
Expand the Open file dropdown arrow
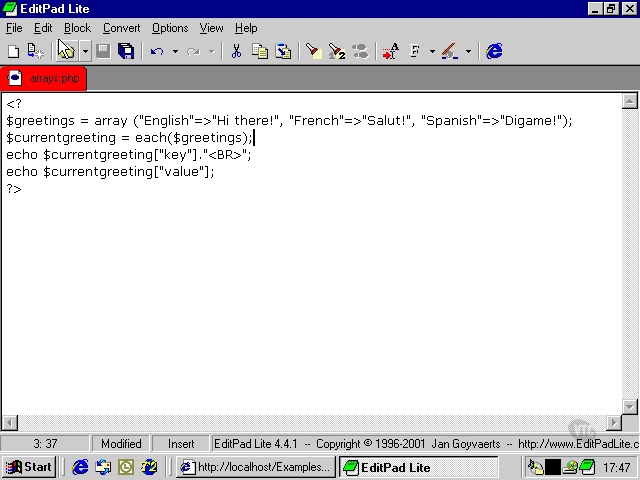coord(85,51)
